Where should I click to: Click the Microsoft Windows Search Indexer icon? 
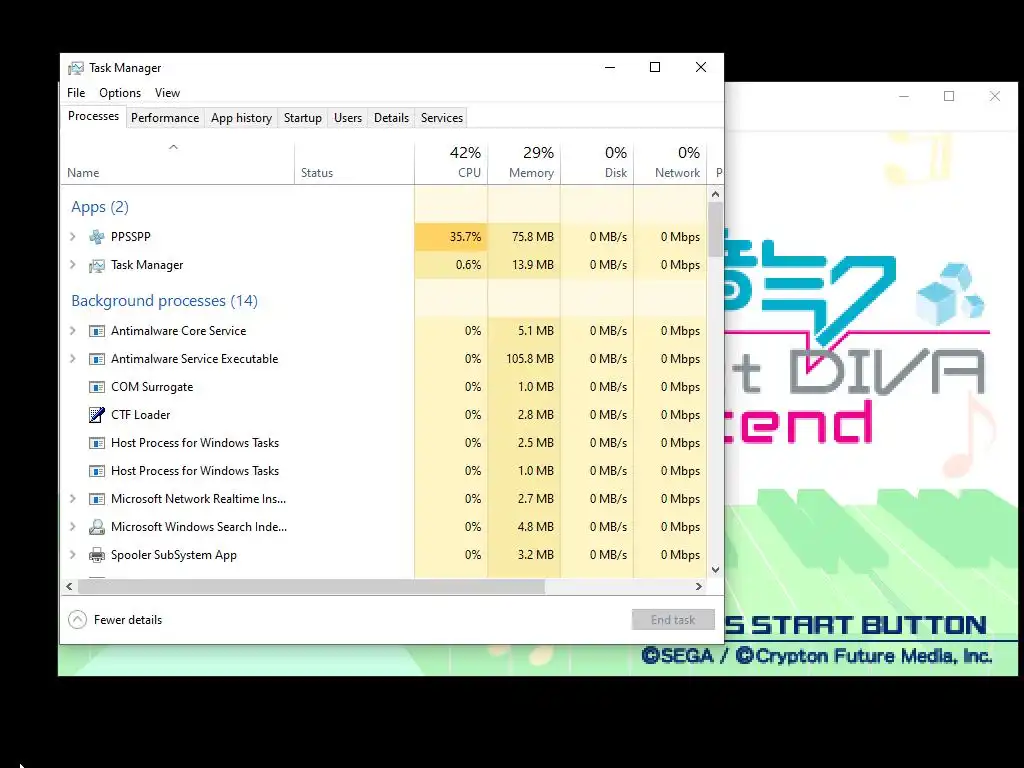click(97, 527)
